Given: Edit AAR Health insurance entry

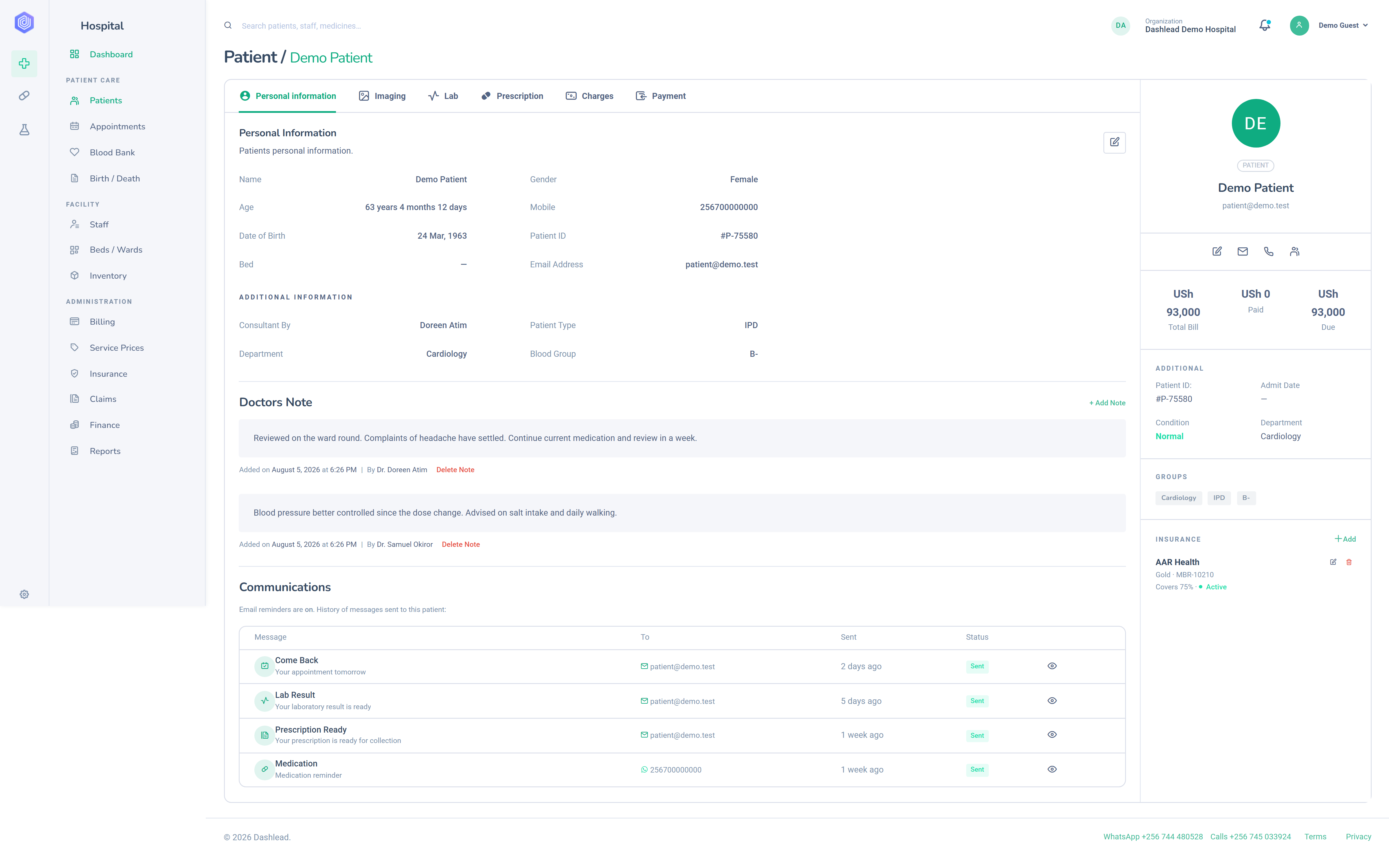Looking at the screenshot, I should tap(1333, 562).
